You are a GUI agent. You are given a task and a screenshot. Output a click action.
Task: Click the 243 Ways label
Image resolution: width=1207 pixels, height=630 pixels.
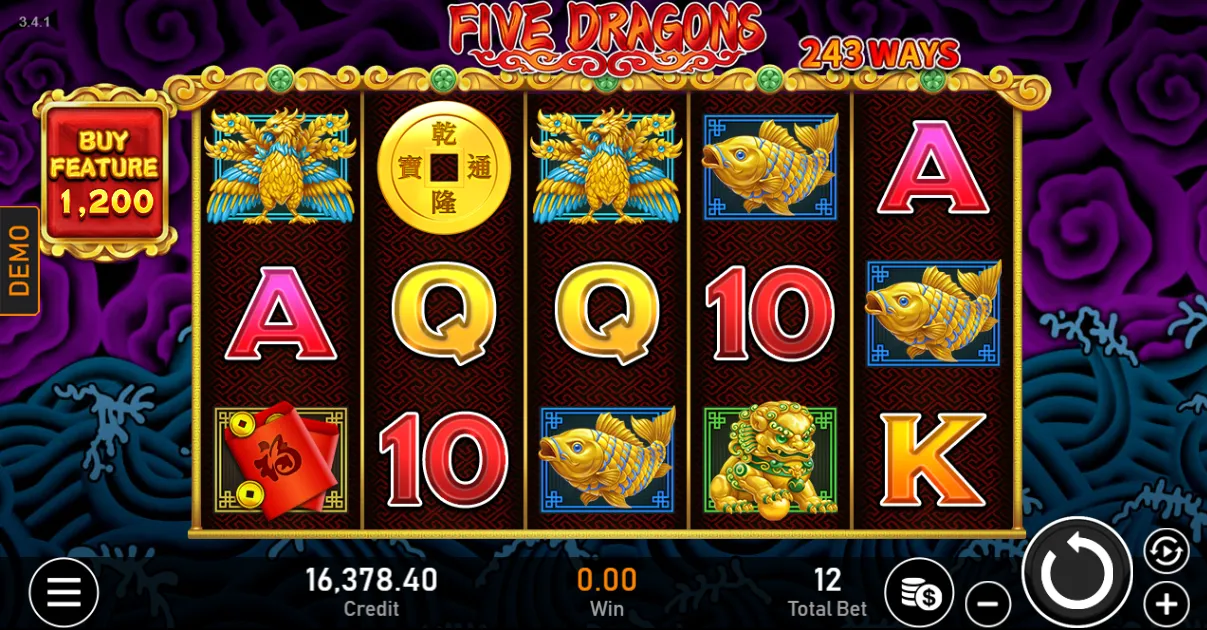click(879, 54)
